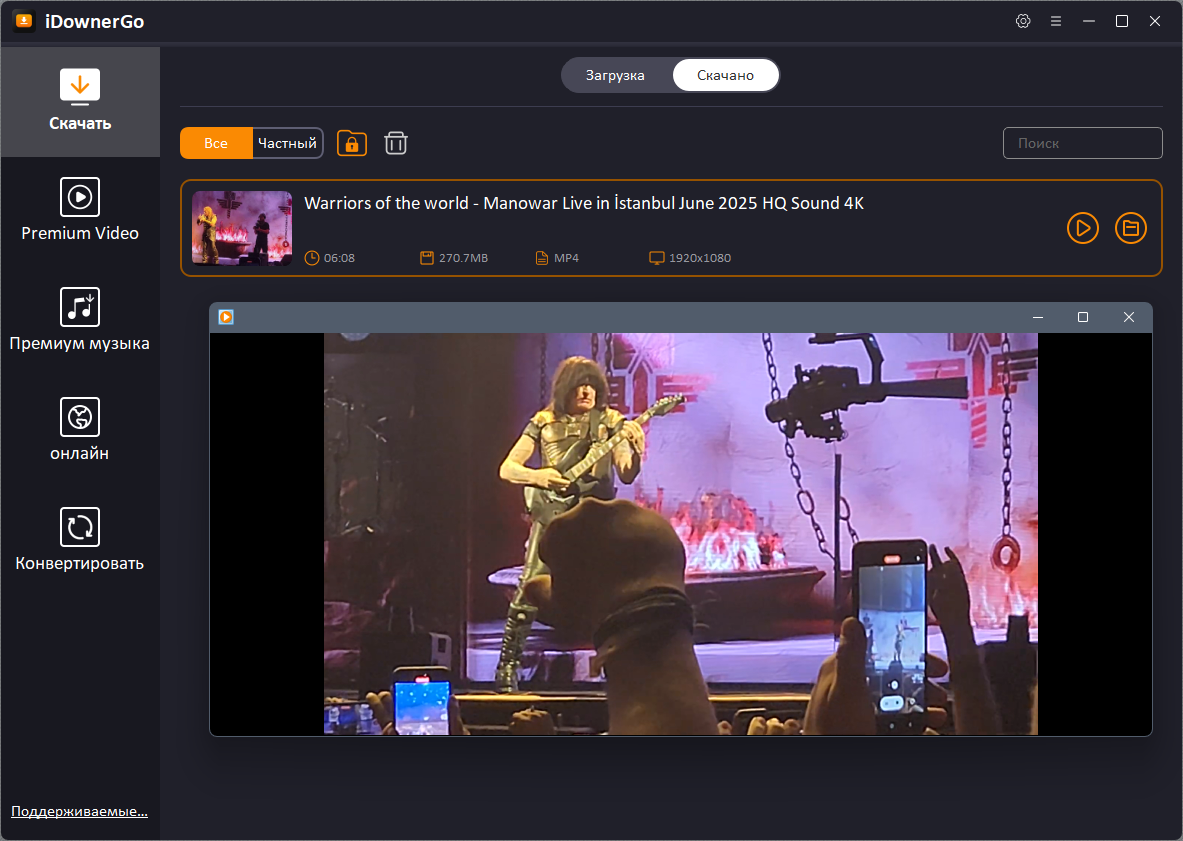This screenshot has height=841, width=1183.
Task: Select the Все filter
Action: 216,143
